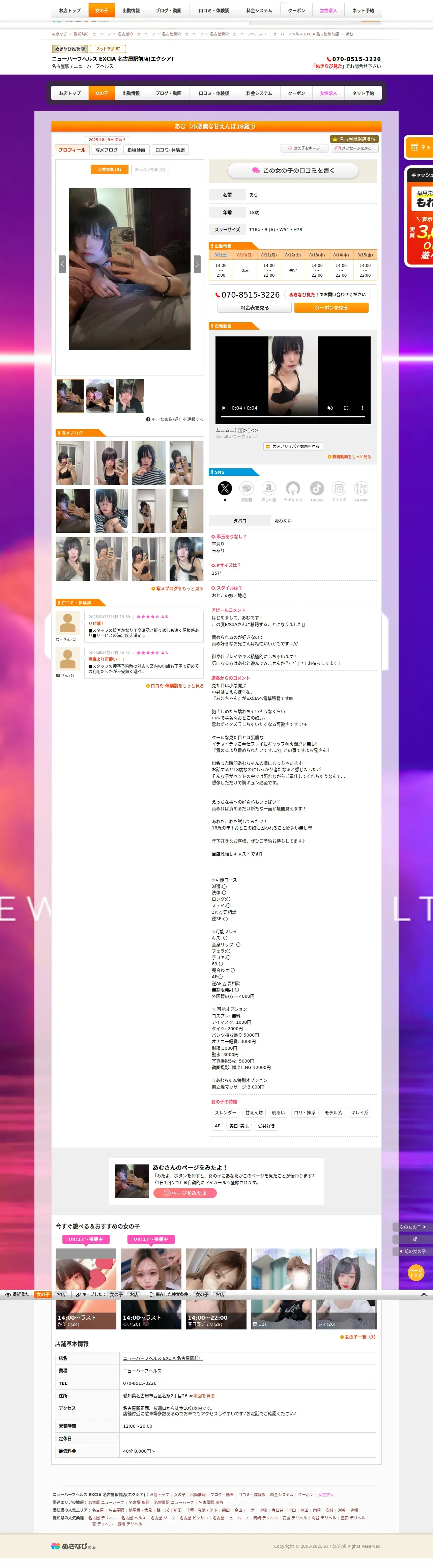Show next photo with right arrow

[197, 264]
